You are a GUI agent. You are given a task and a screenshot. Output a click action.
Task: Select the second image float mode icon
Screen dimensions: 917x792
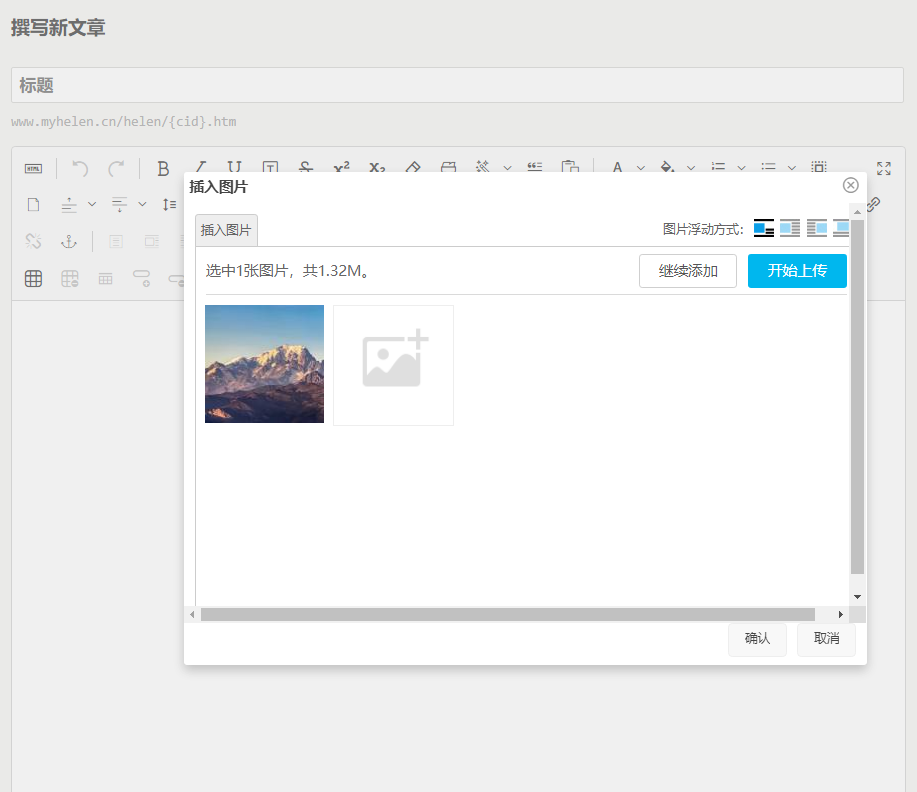(x=790, y=229)
